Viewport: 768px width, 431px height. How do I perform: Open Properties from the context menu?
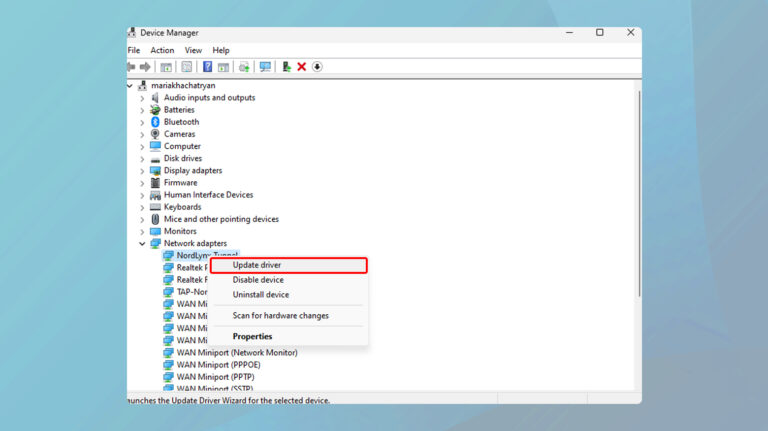(x=252, y=336)
